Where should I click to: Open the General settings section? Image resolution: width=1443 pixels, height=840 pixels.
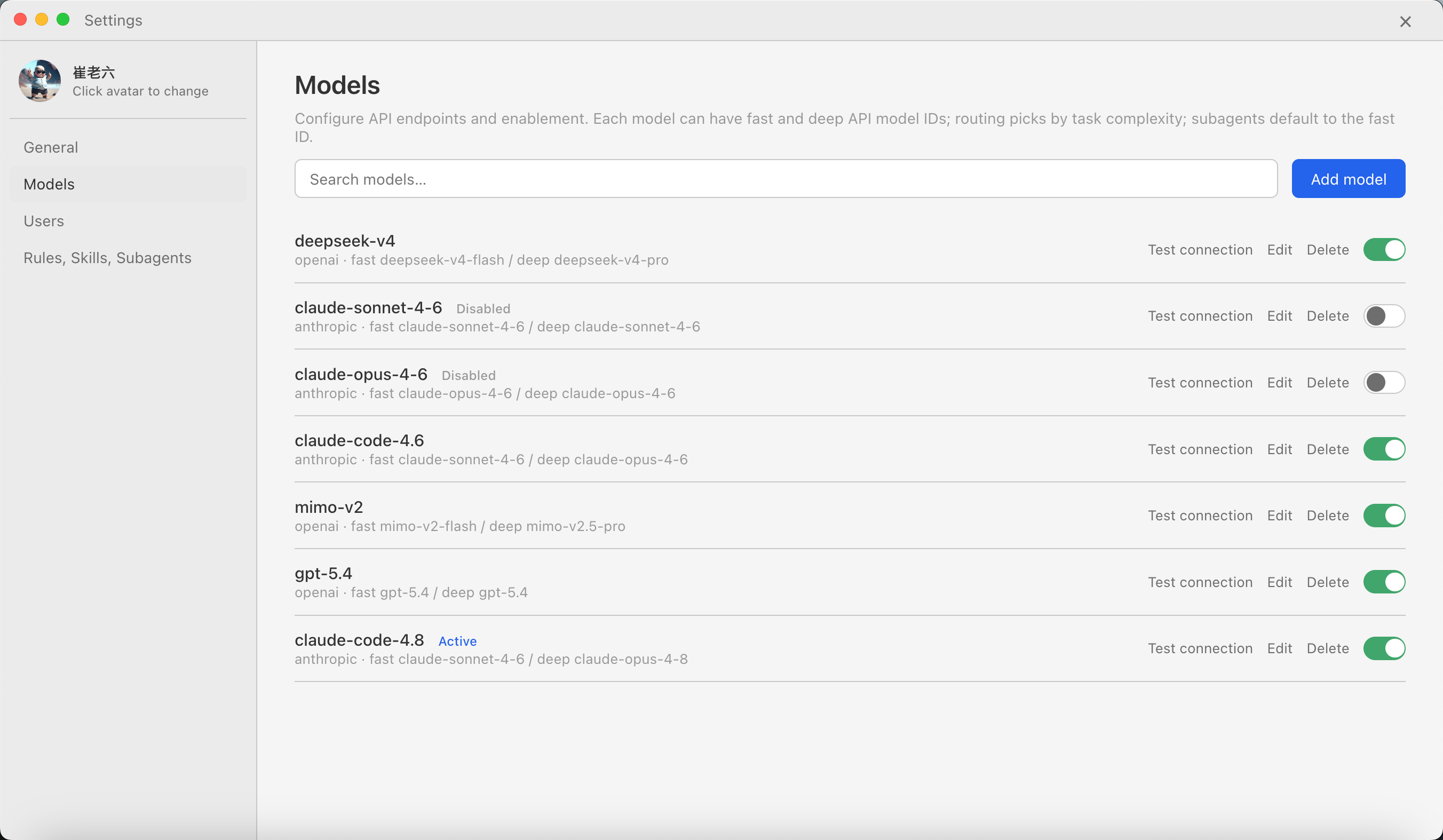128,147
